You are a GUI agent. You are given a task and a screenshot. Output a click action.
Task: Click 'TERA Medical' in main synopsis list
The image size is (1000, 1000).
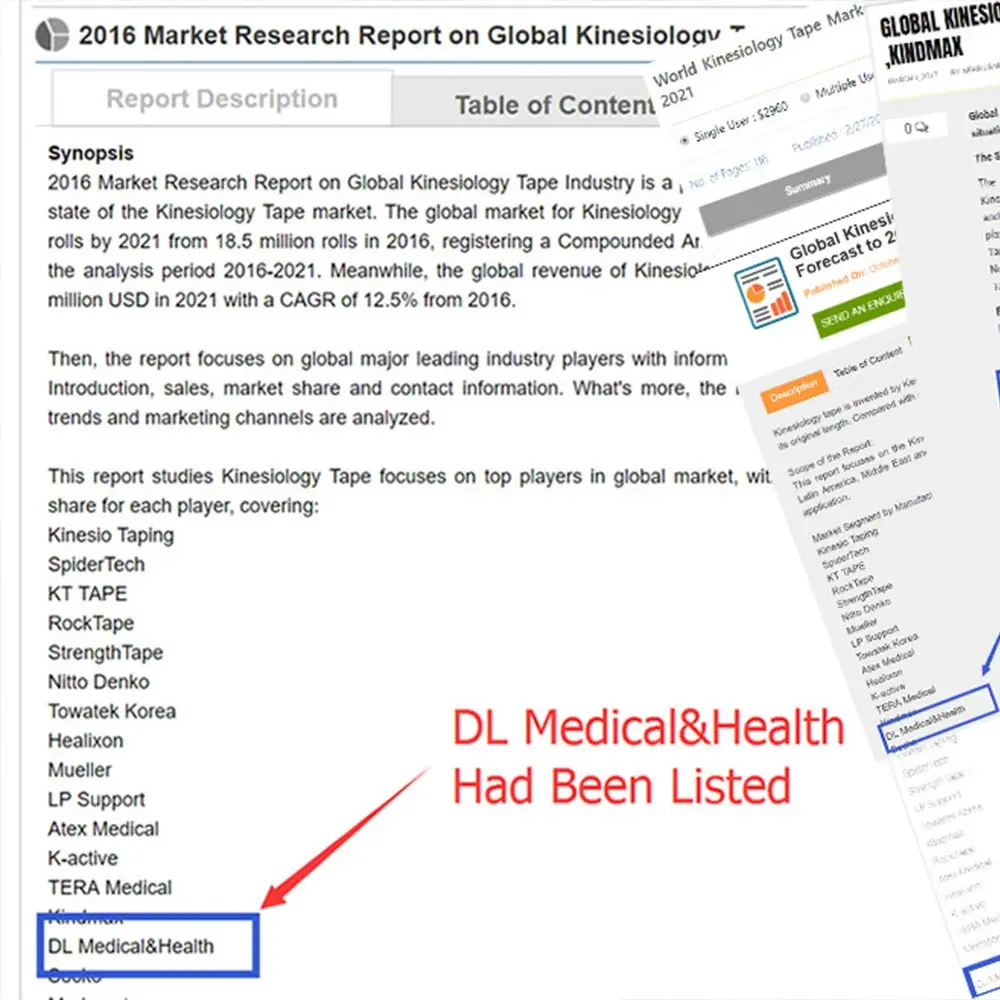click(110, 887)
